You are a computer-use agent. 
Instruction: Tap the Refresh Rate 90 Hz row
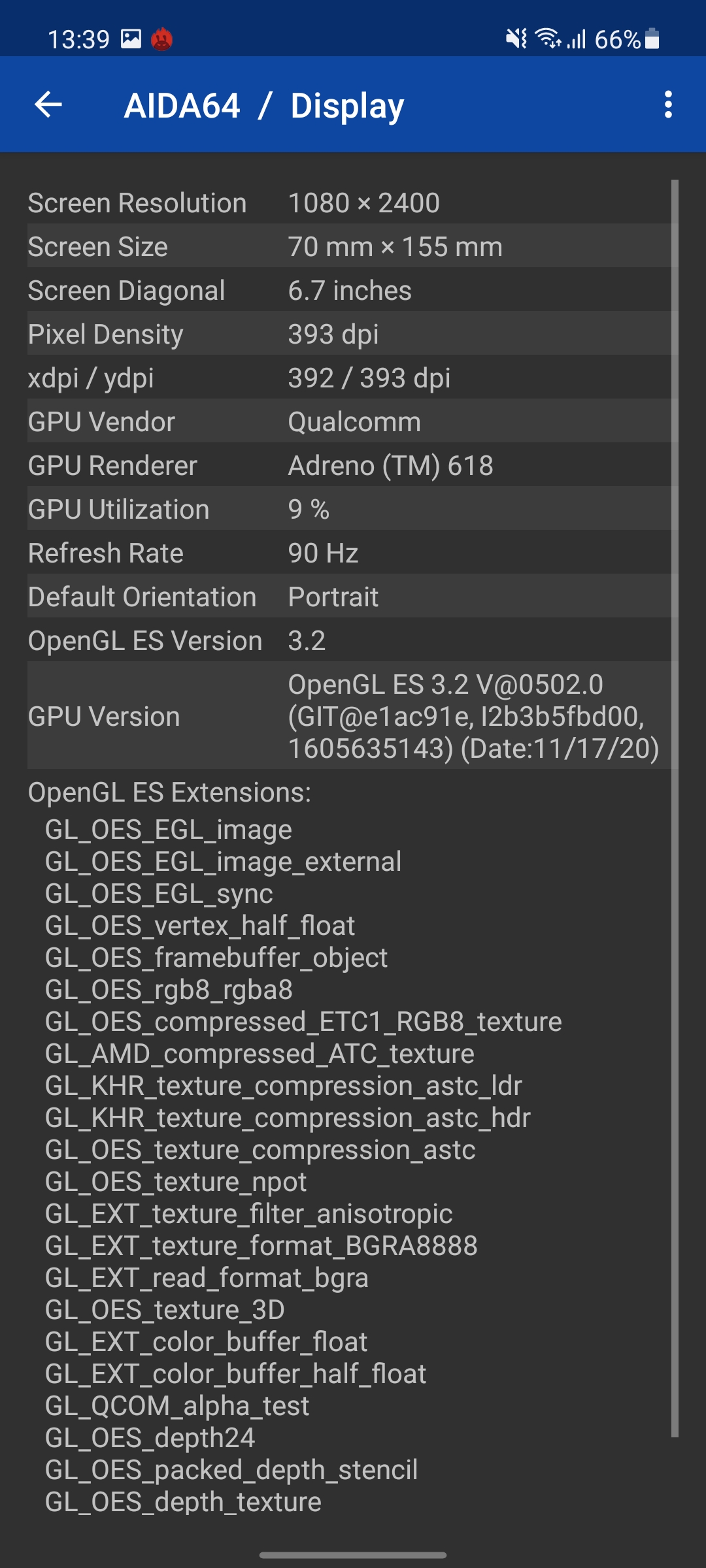click(x=349, y=553)
